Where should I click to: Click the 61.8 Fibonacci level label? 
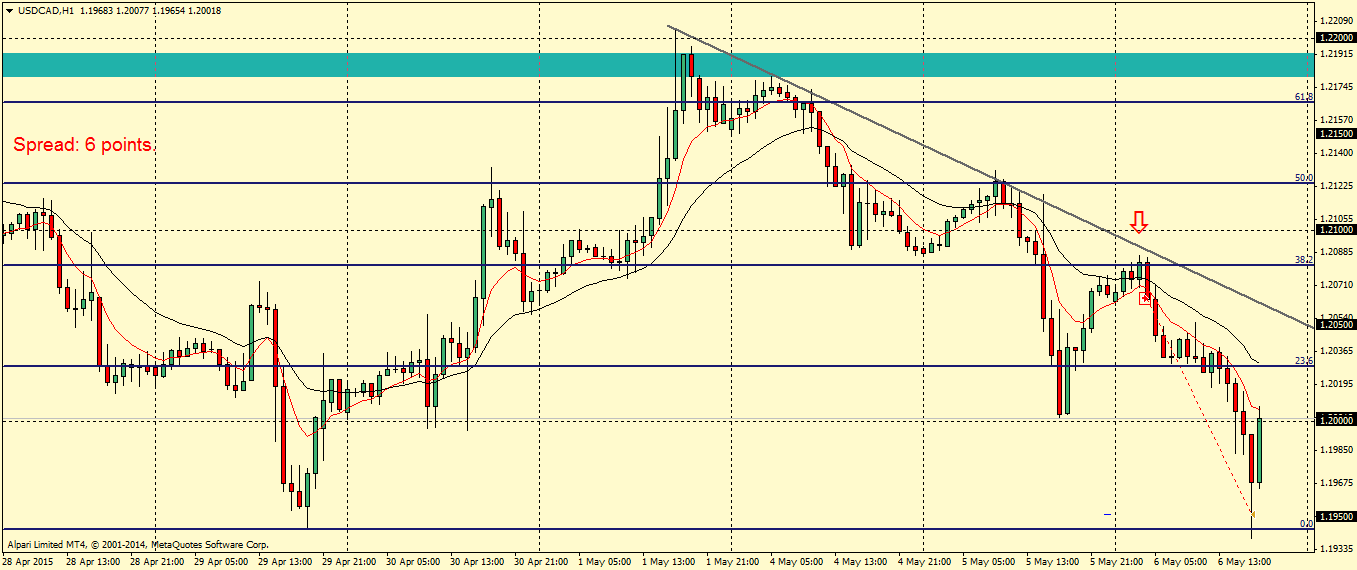[1303, 97]
